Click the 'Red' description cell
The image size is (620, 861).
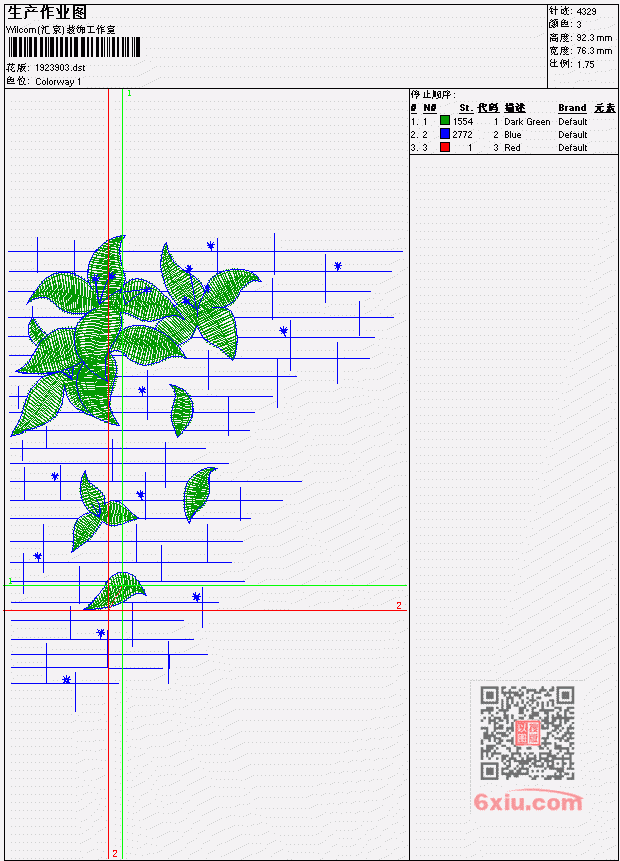512,148
